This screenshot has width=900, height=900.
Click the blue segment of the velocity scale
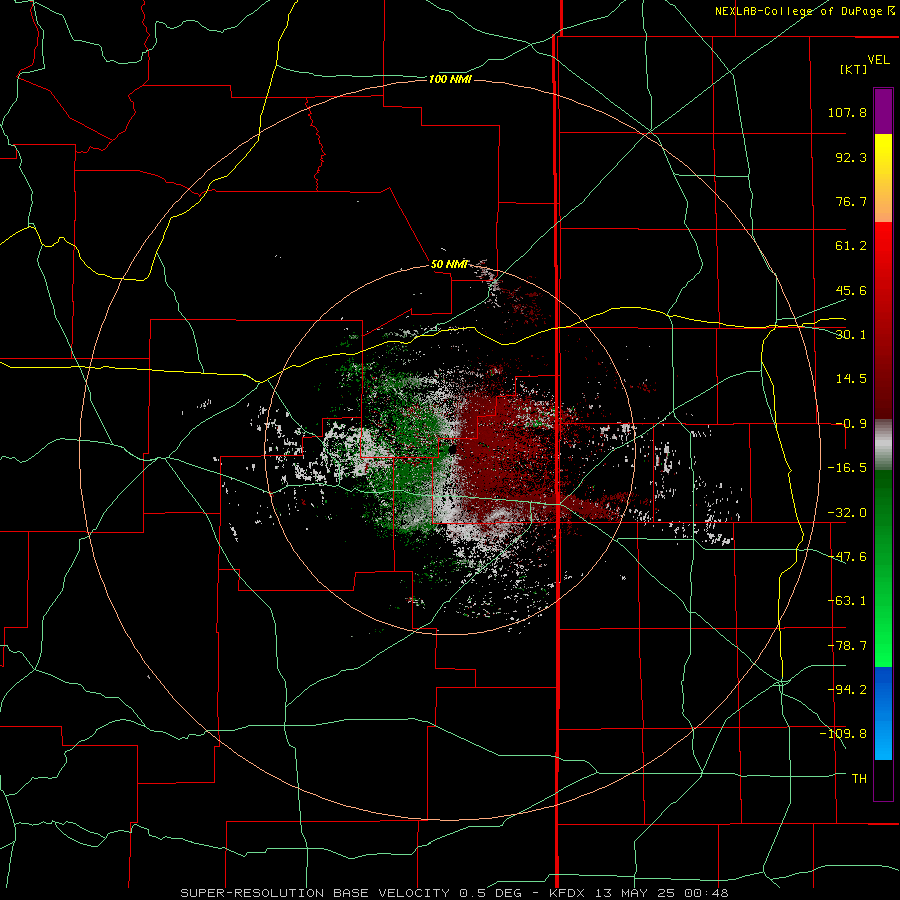point(883,713)
